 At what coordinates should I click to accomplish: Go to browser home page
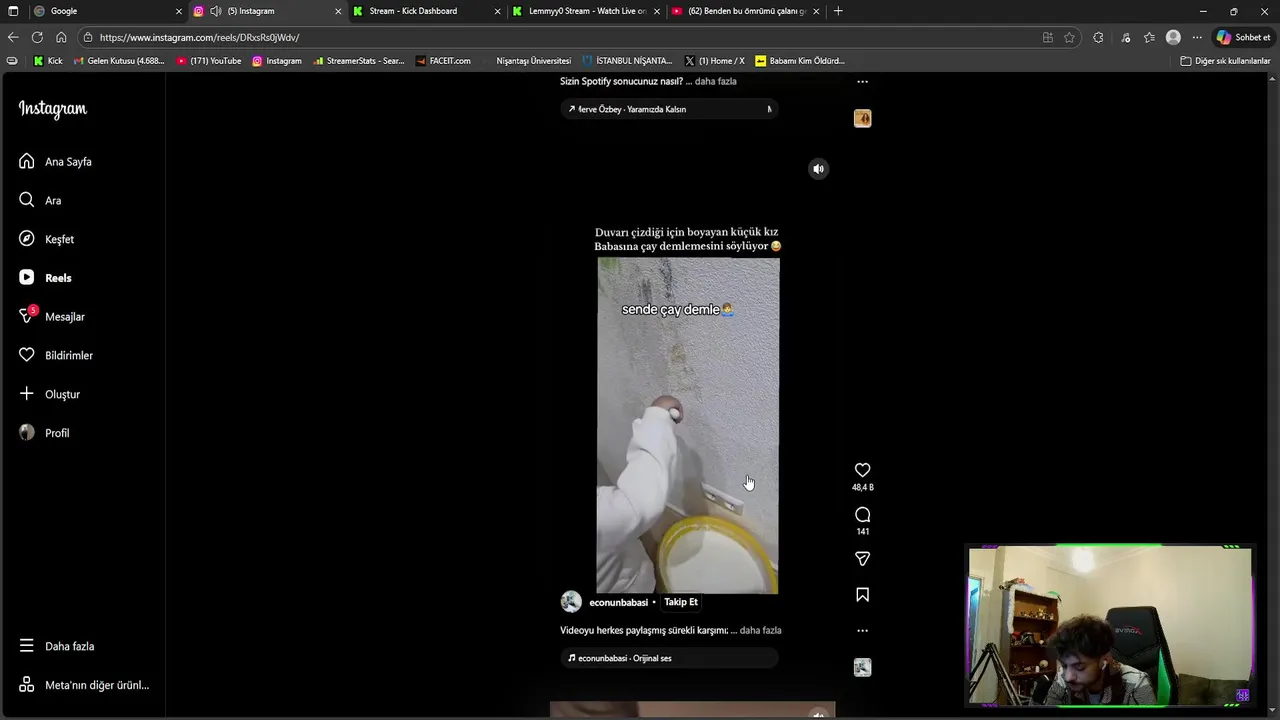(x=61, y=37)
